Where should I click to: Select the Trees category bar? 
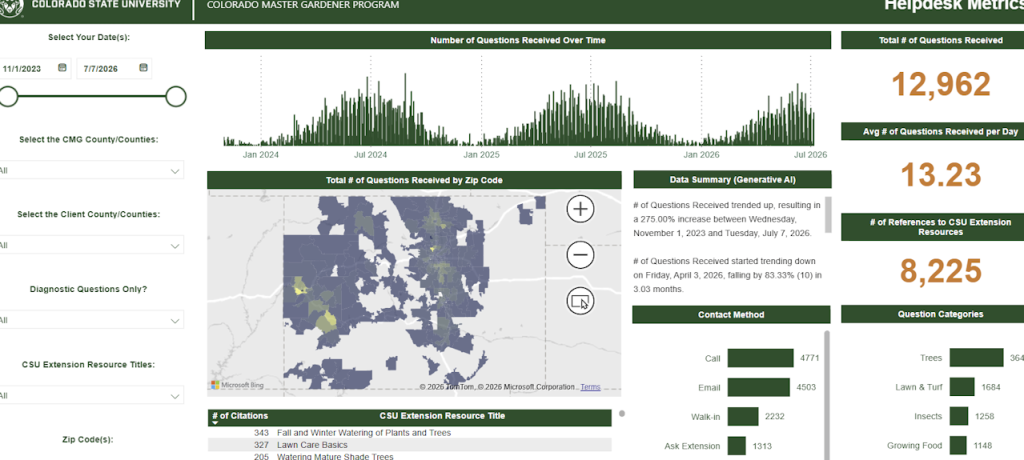click(976, 357)
